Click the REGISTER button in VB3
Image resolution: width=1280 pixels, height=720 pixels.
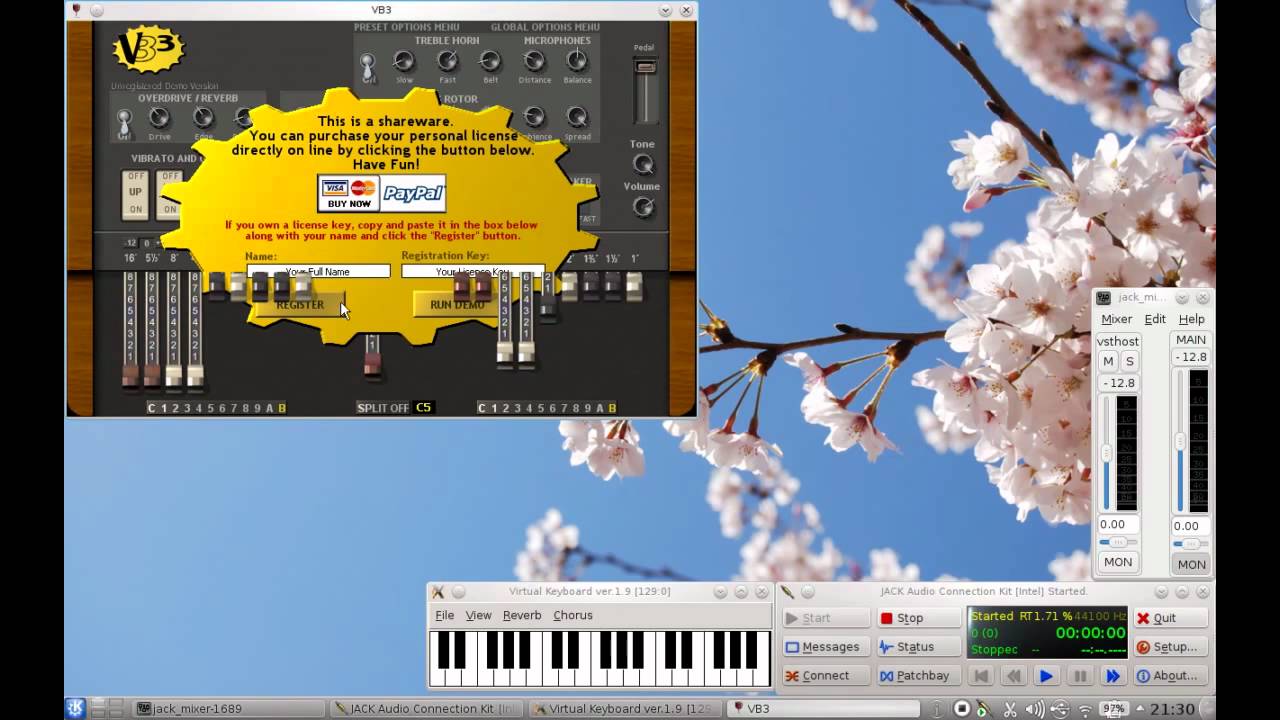click(300, 304)
